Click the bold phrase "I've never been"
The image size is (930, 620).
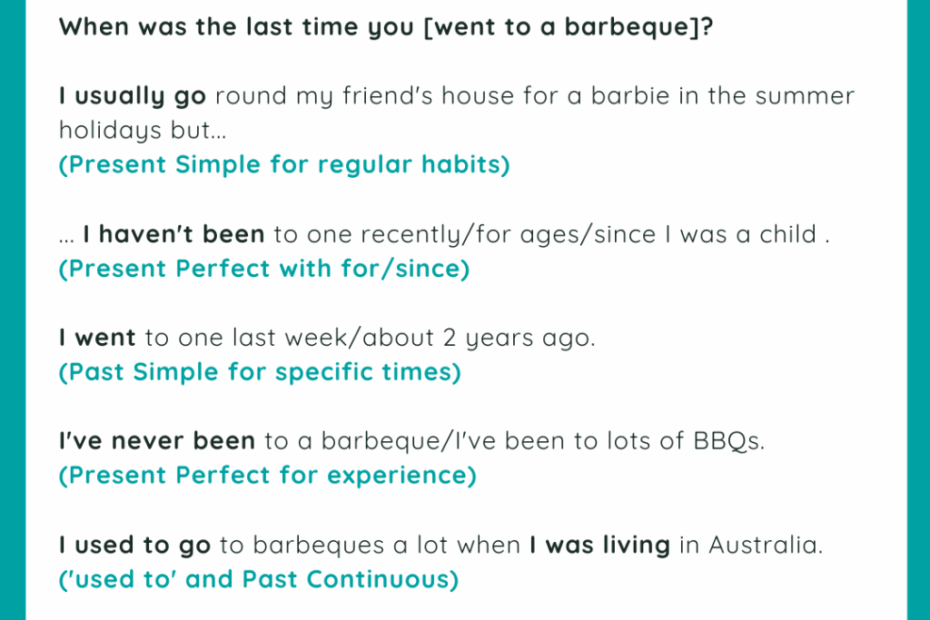click(157, 441)
